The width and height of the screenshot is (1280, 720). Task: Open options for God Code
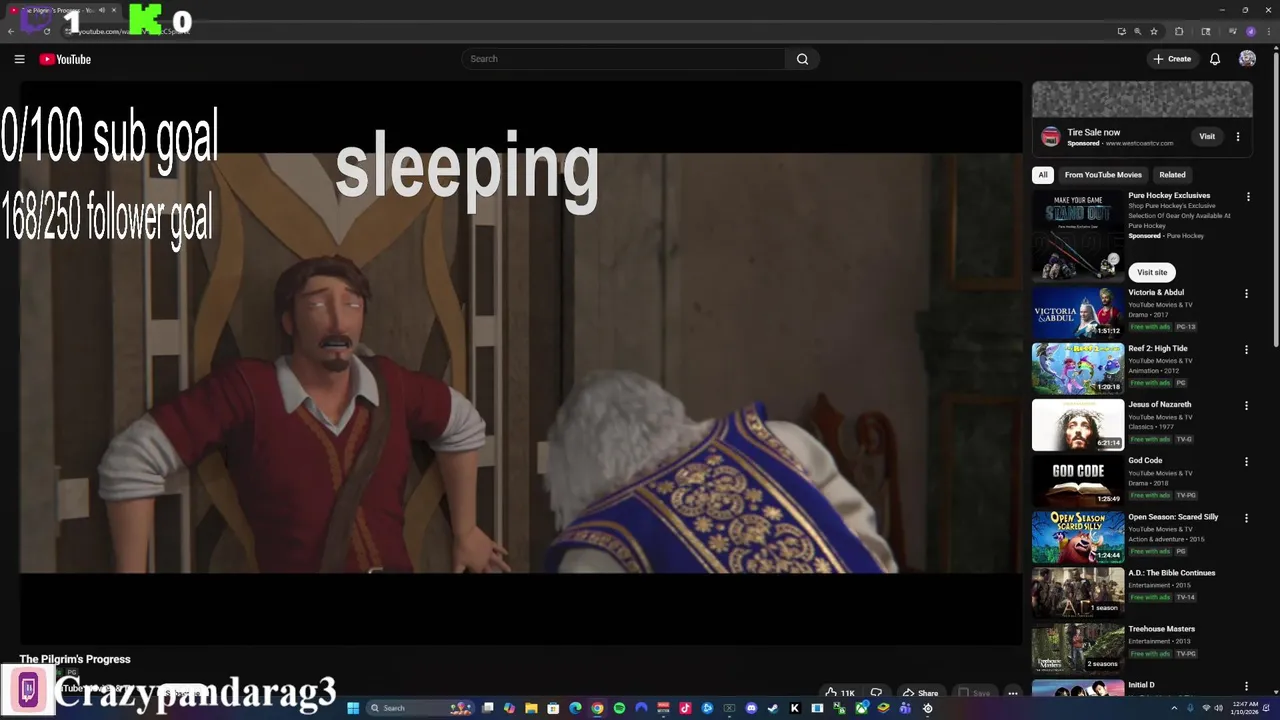coord(1246,462)
